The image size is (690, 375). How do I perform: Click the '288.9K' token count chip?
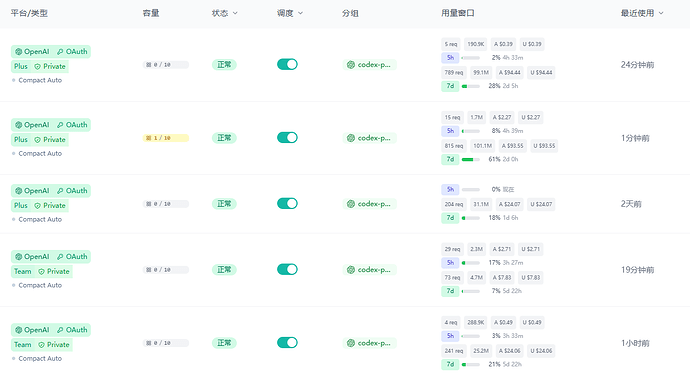pos(476,323)
